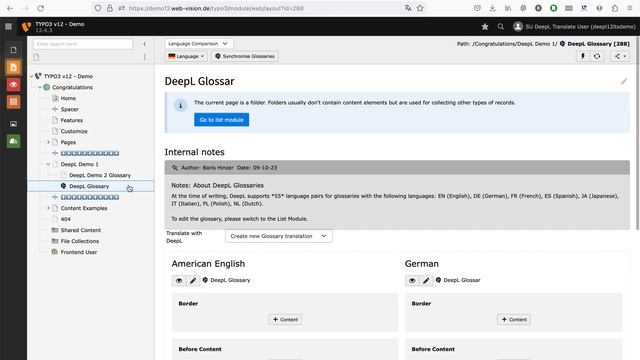Clear cache using the lightning bolt icon

point(583,56)
